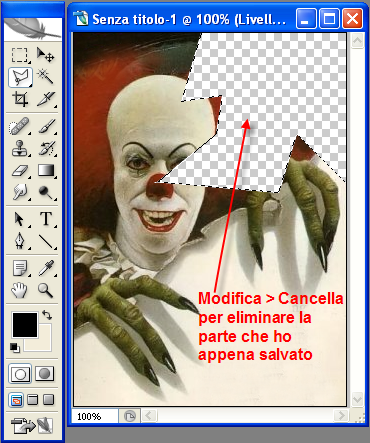Select the History Brush tool
The image size is (370, 443).
pyautogui.click(x=46, y=148)
